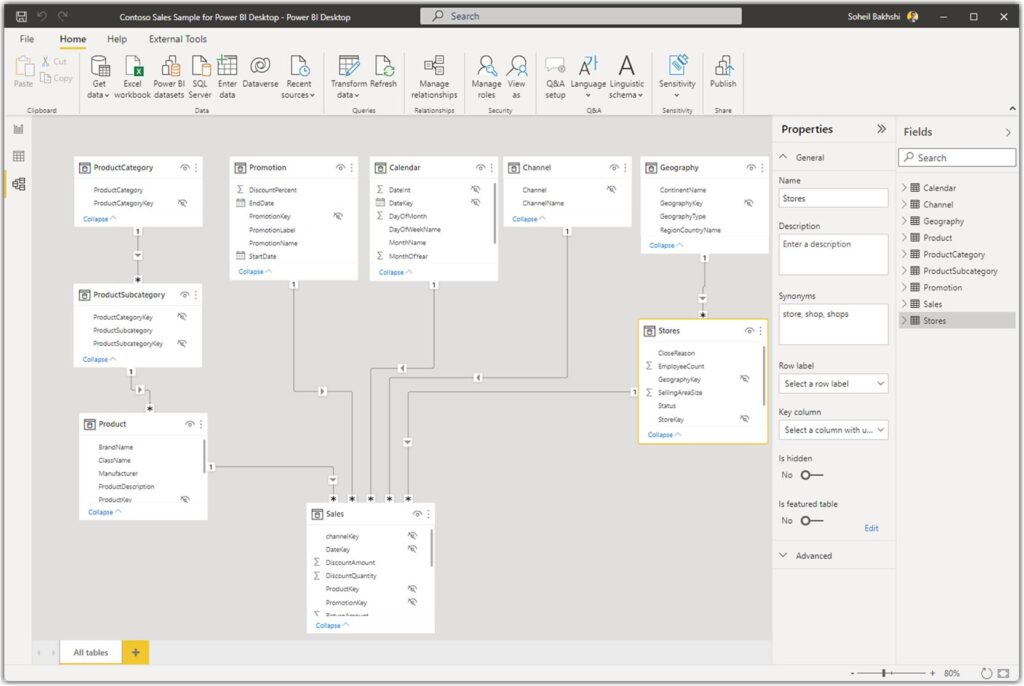Collapse the Stores table card
This screenshot has width=1024, height=686.
(664, 434)
